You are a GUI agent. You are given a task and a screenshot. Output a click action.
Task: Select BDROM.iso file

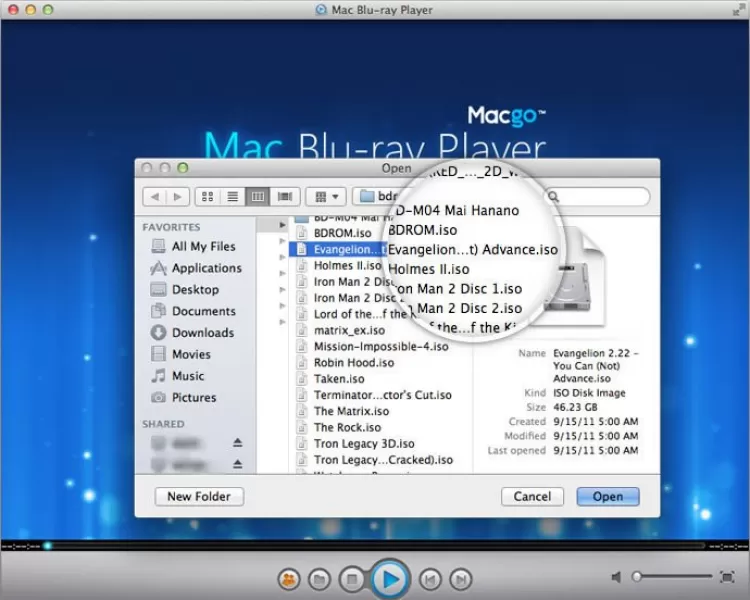coord(342,233)
